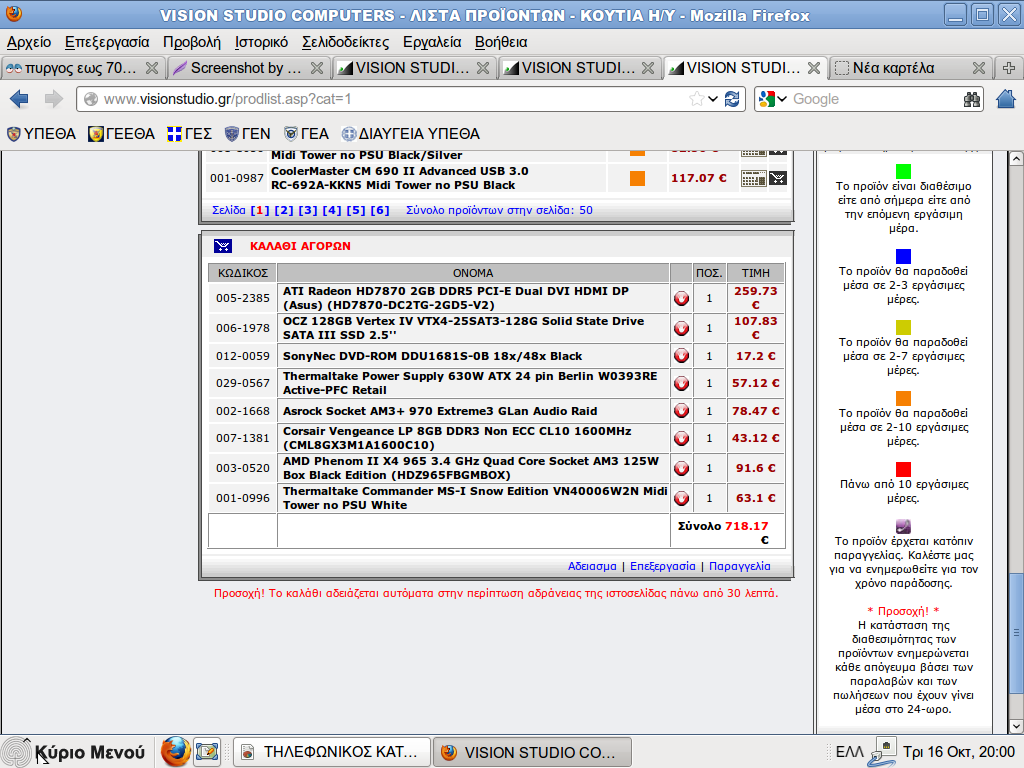Remove AMD Phenom II X4 965 from cart

[x=681, y=468]
